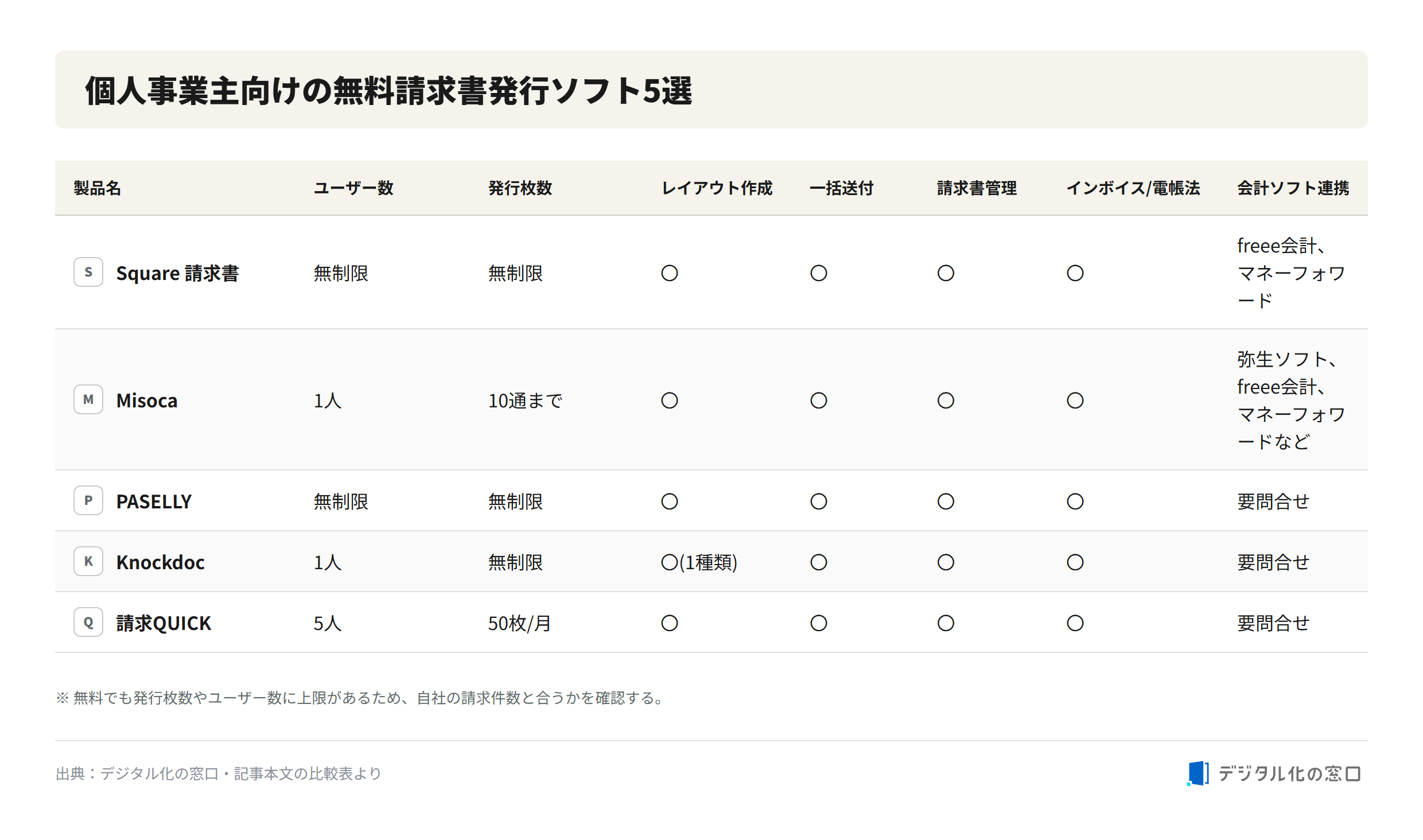This screenshot has width=1423, height=840.
Task: Click the M badge beside Misoca
Action: point(88,400)
